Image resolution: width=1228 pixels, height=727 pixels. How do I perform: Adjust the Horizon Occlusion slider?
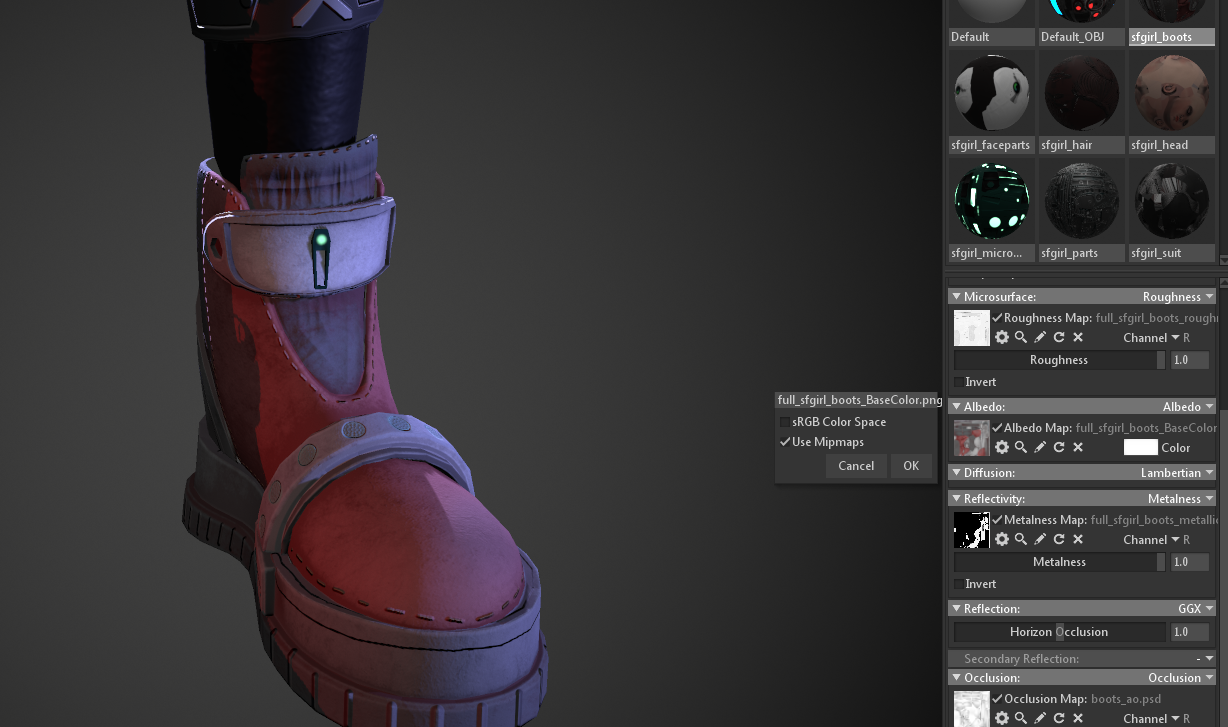click(1059, 632)
